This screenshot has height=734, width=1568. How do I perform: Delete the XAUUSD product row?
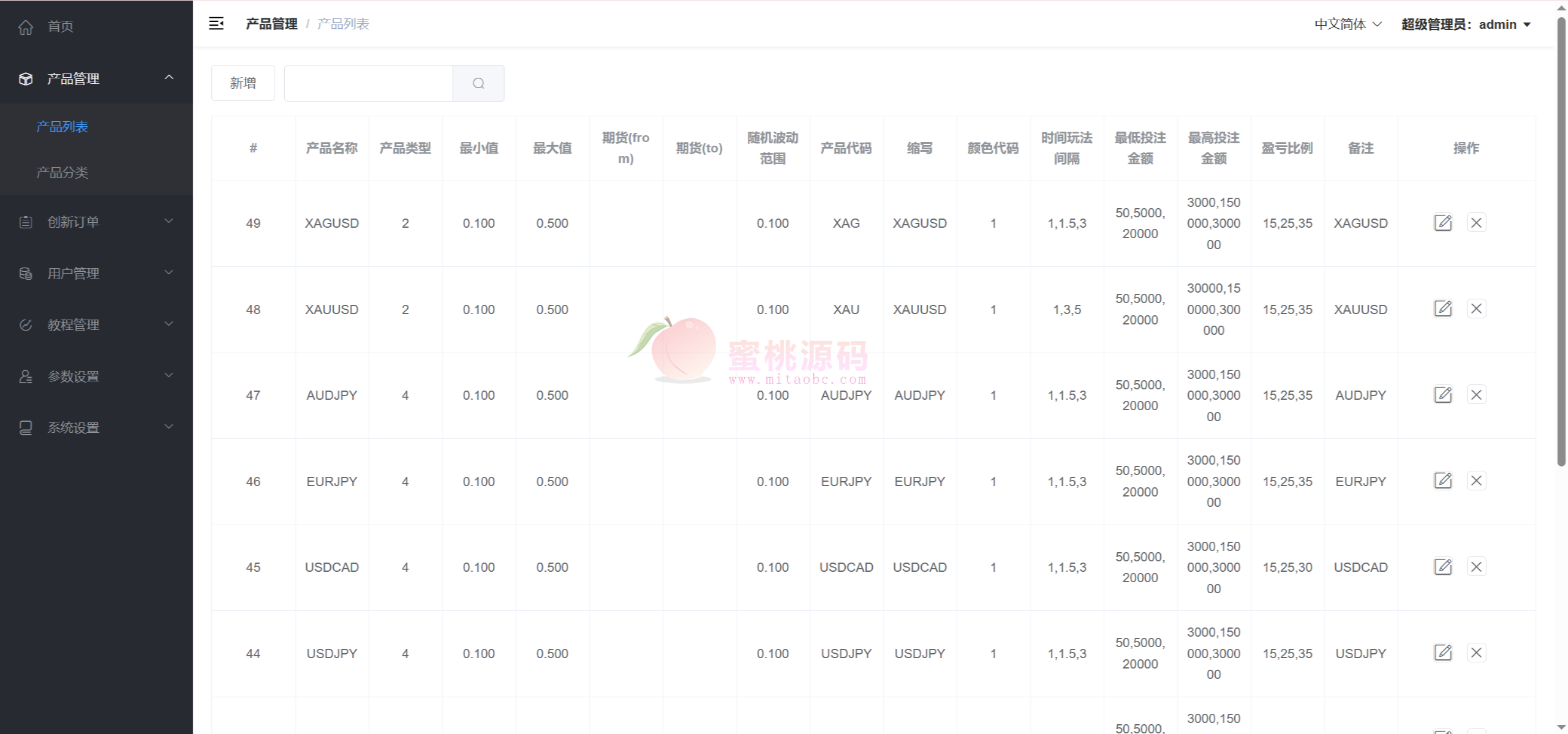(1476, 309)
